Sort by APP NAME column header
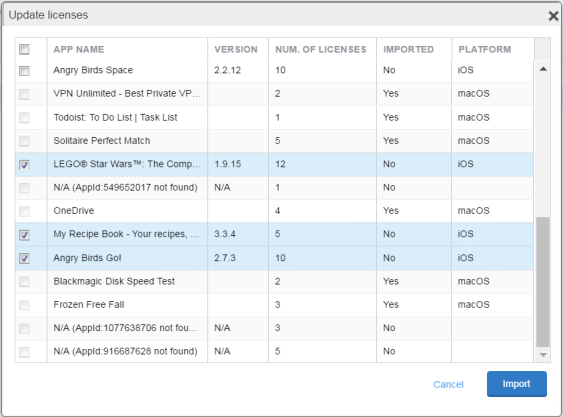The width and height of the screenshot is (563, 417). click(79, 49)
